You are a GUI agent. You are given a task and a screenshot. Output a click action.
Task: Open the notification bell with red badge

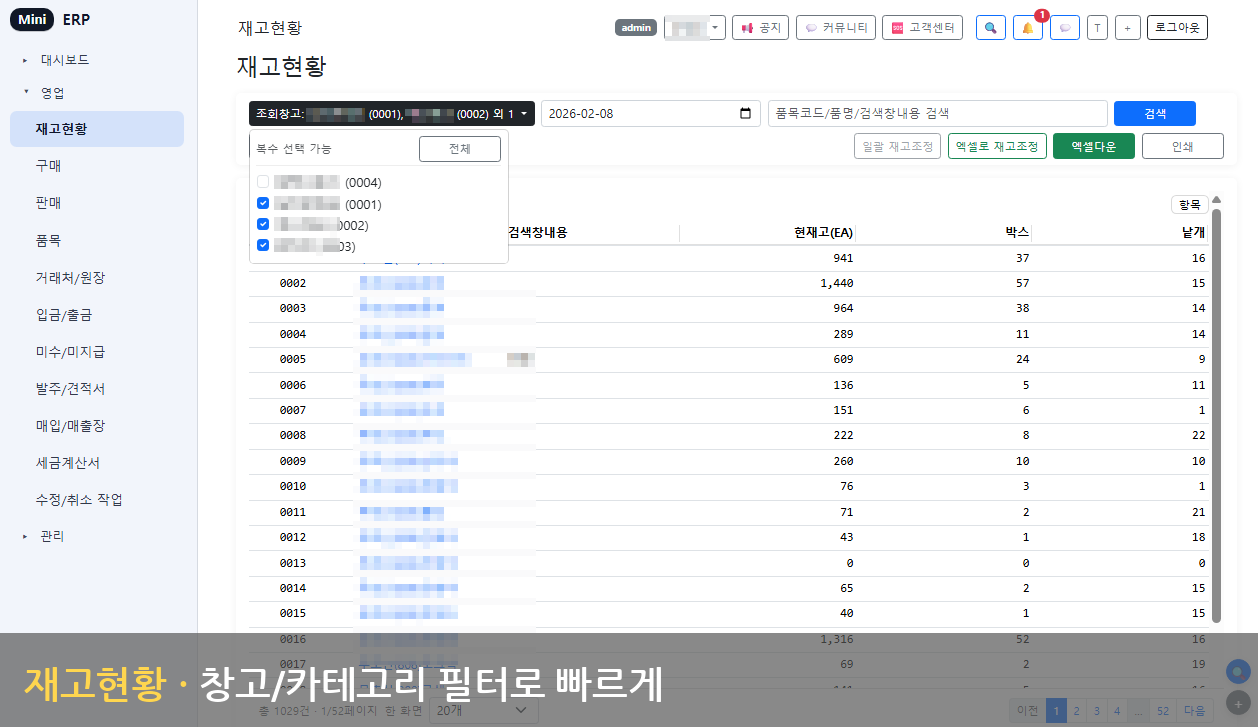1028,28
